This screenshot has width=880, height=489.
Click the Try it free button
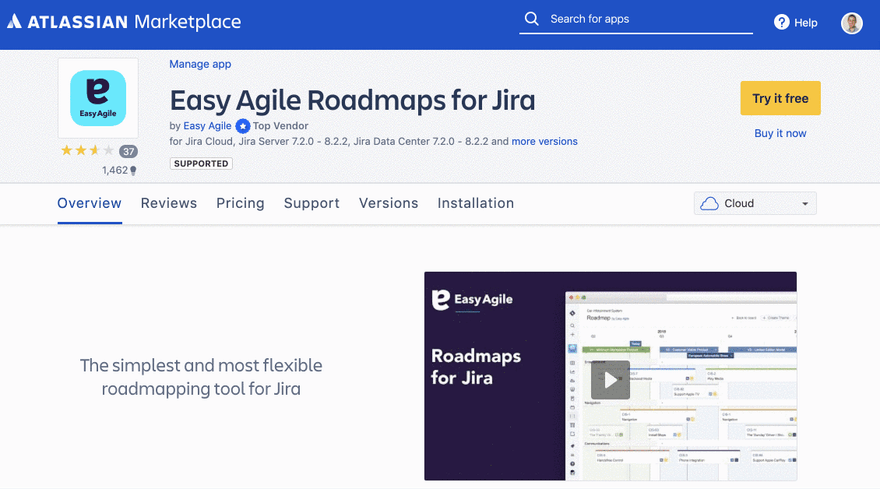click(x=780, y=98)
